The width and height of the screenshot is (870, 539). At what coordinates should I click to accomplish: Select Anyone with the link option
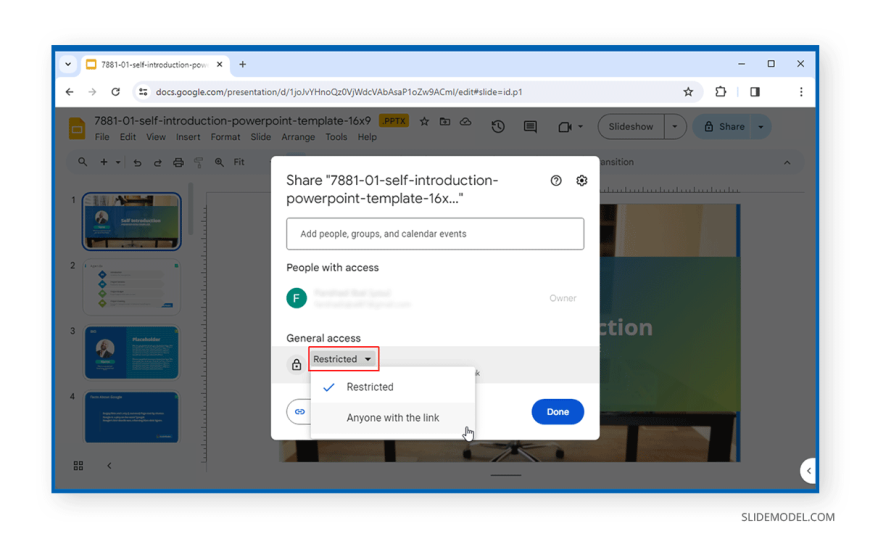tap(393, 417)
